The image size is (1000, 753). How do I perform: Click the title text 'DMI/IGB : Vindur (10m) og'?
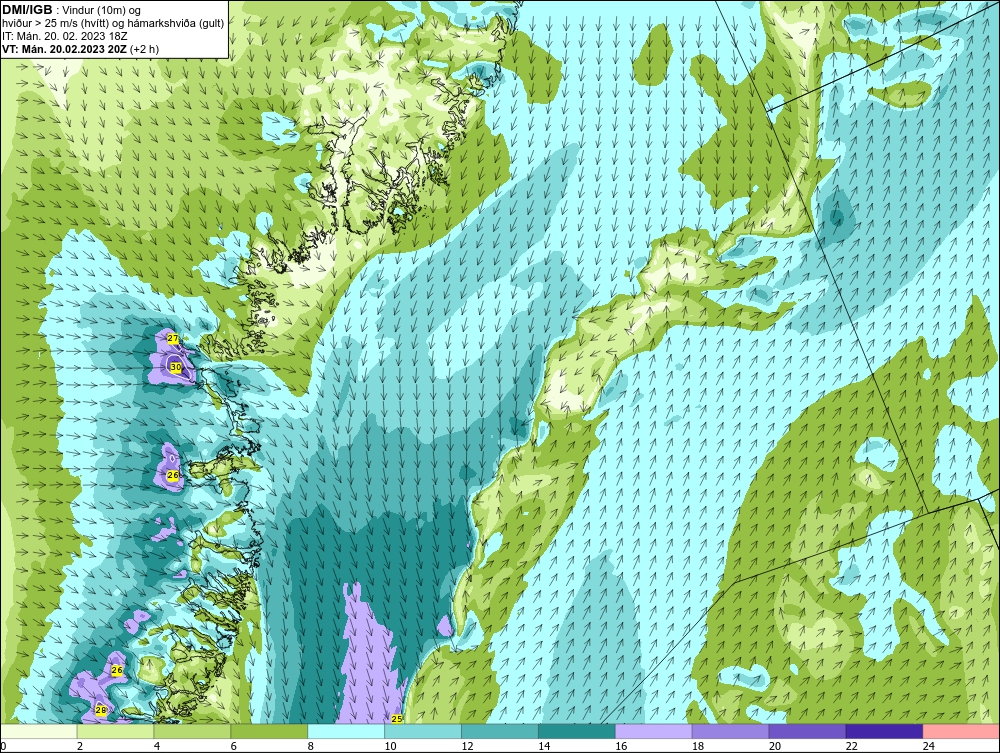point(72,10)
